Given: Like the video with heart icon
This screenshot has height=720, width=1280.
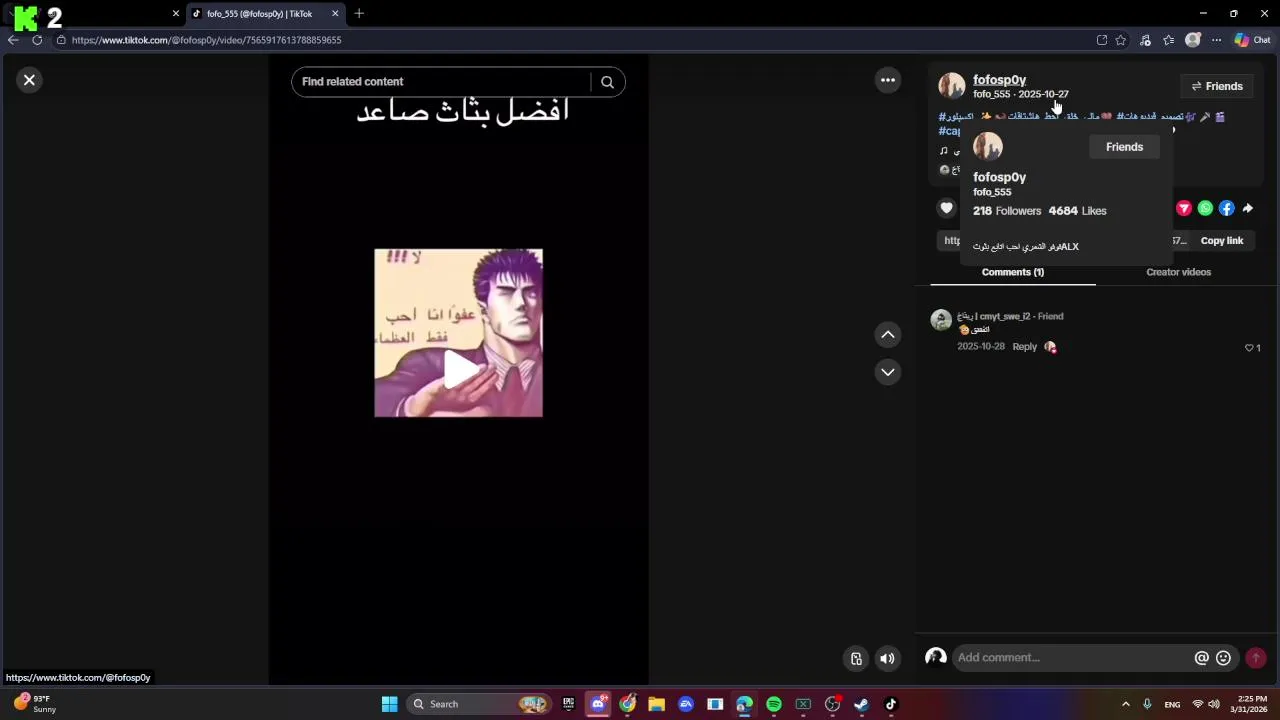Looking at the screenshot, I should click(x=947, y=208).
